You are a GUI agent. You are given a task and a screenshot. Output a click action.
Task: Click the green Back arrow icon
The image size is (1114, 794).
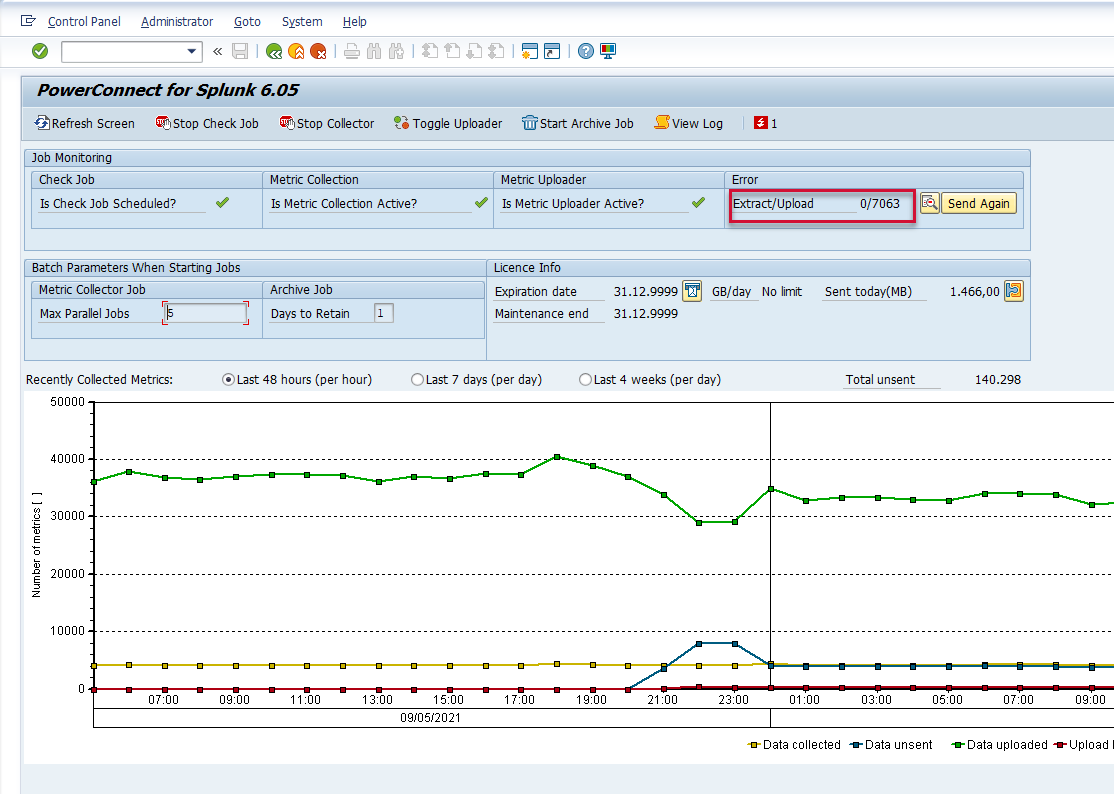click(x=274, y=51)
